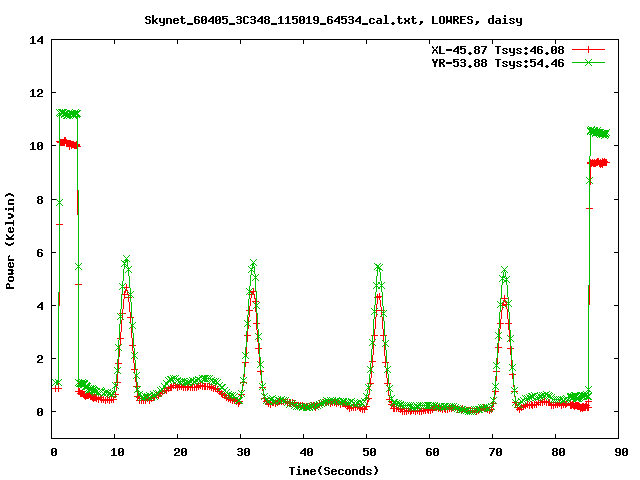Click green calibration plateau at plot start

[69, 113]
